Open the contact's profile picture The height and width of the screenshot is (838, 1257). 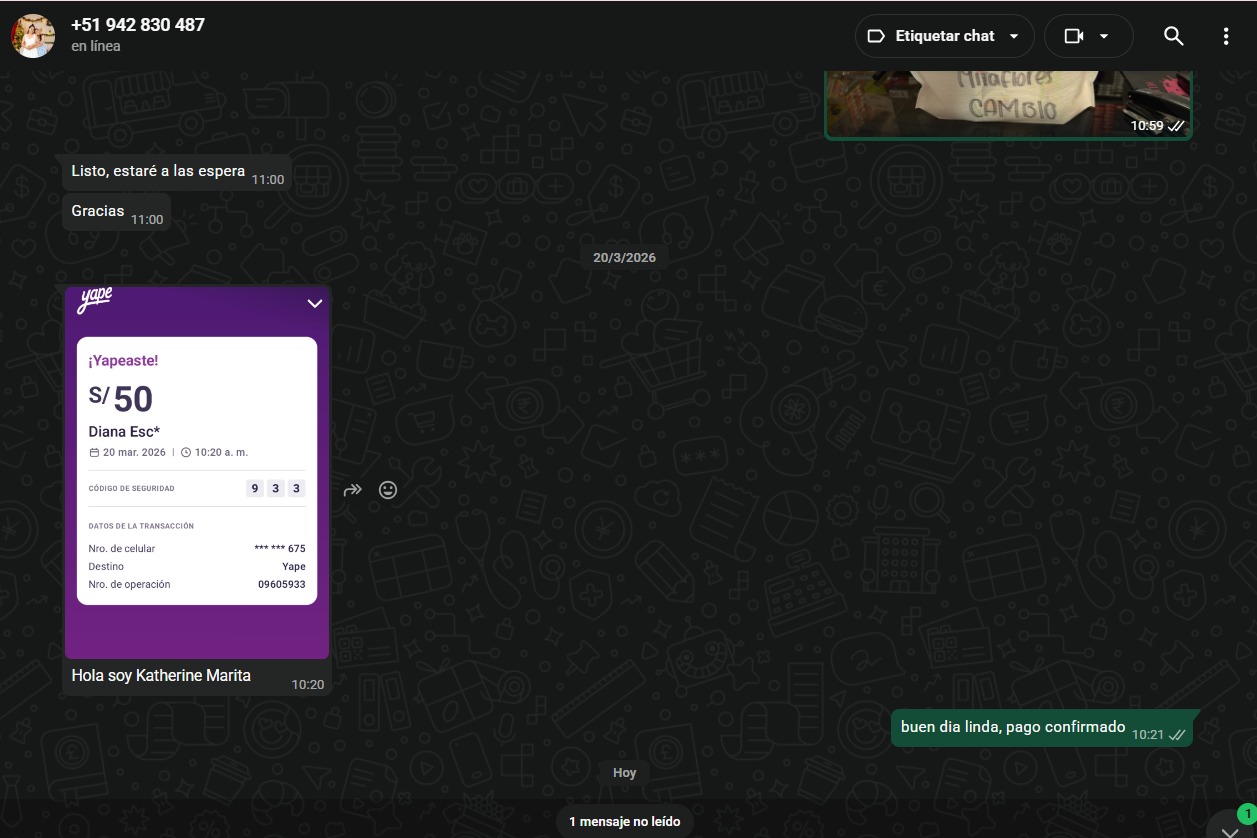pyautogui.click(x=33, y=36)
